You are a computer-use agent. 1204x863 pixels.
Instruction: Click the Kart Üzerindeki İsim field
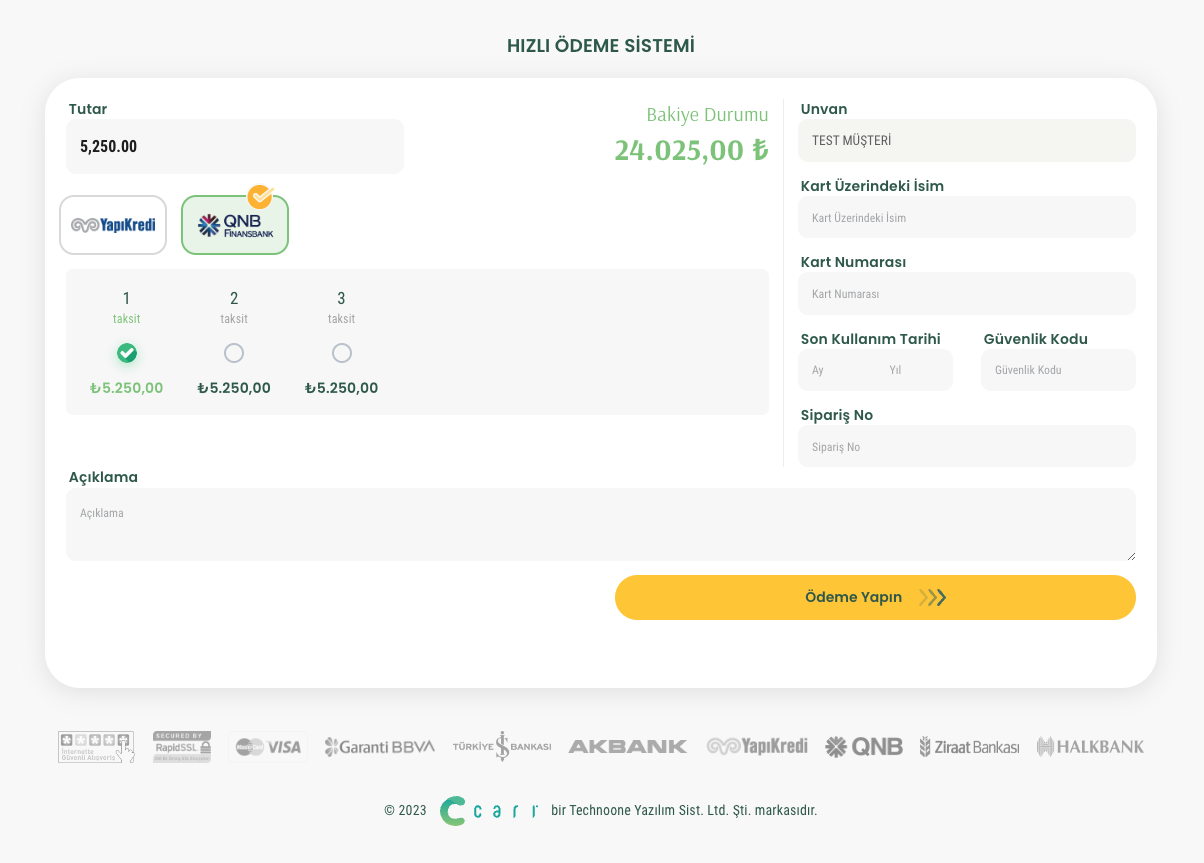point(966,218)
